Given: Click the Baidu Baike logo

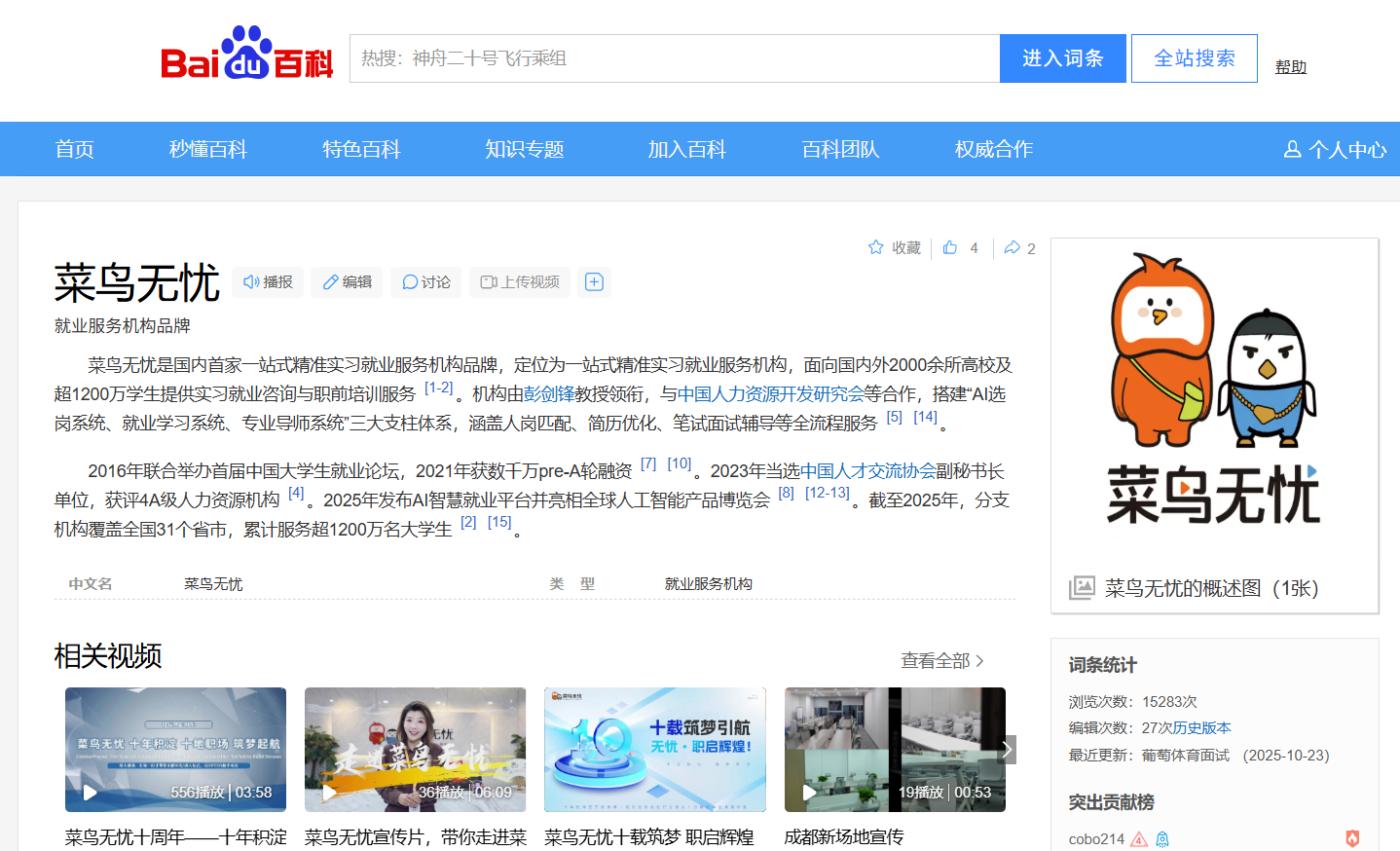Looking at the screenshot, I should click(246, 55).
